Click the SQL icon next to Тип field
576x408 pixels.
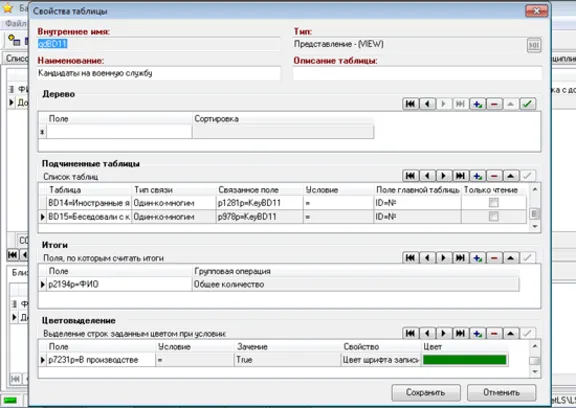534,45
